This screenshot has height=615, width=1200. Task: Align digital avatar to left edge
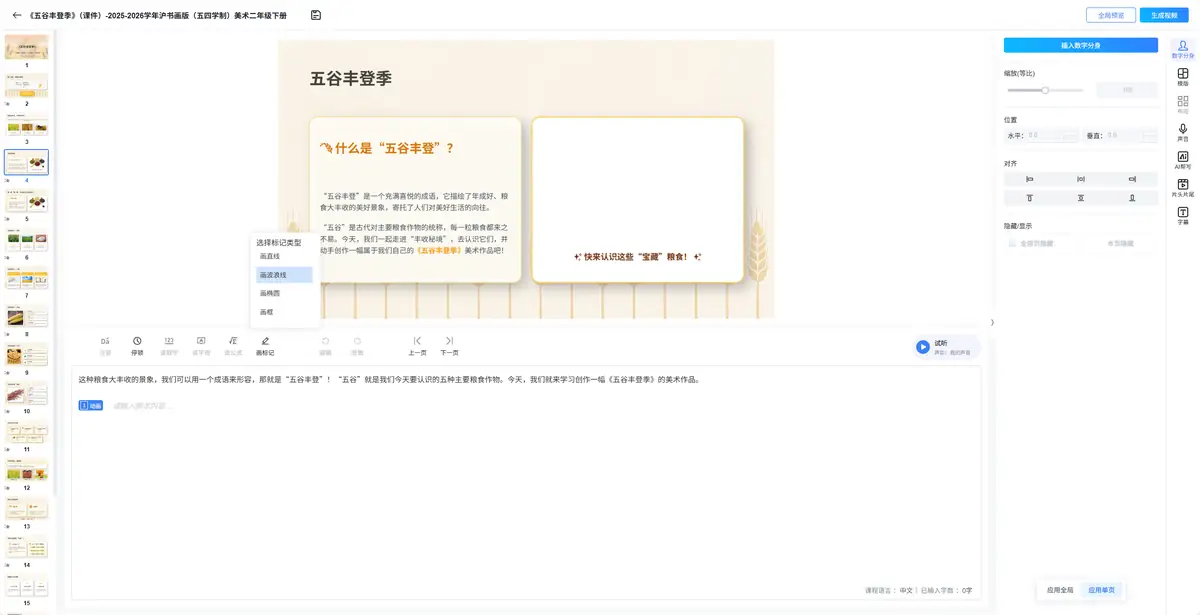click(1029, 179)
